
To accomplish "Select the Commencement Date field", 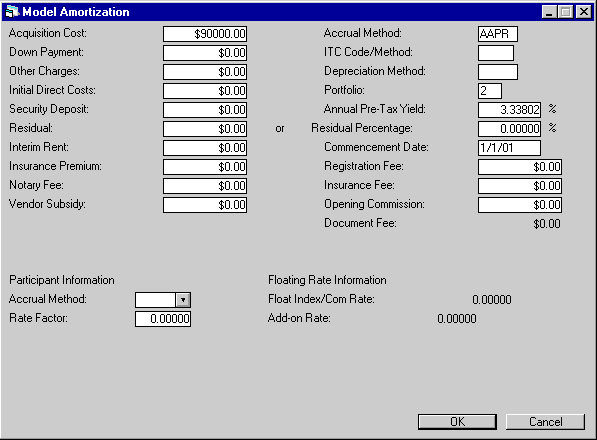I will (509, 148).
